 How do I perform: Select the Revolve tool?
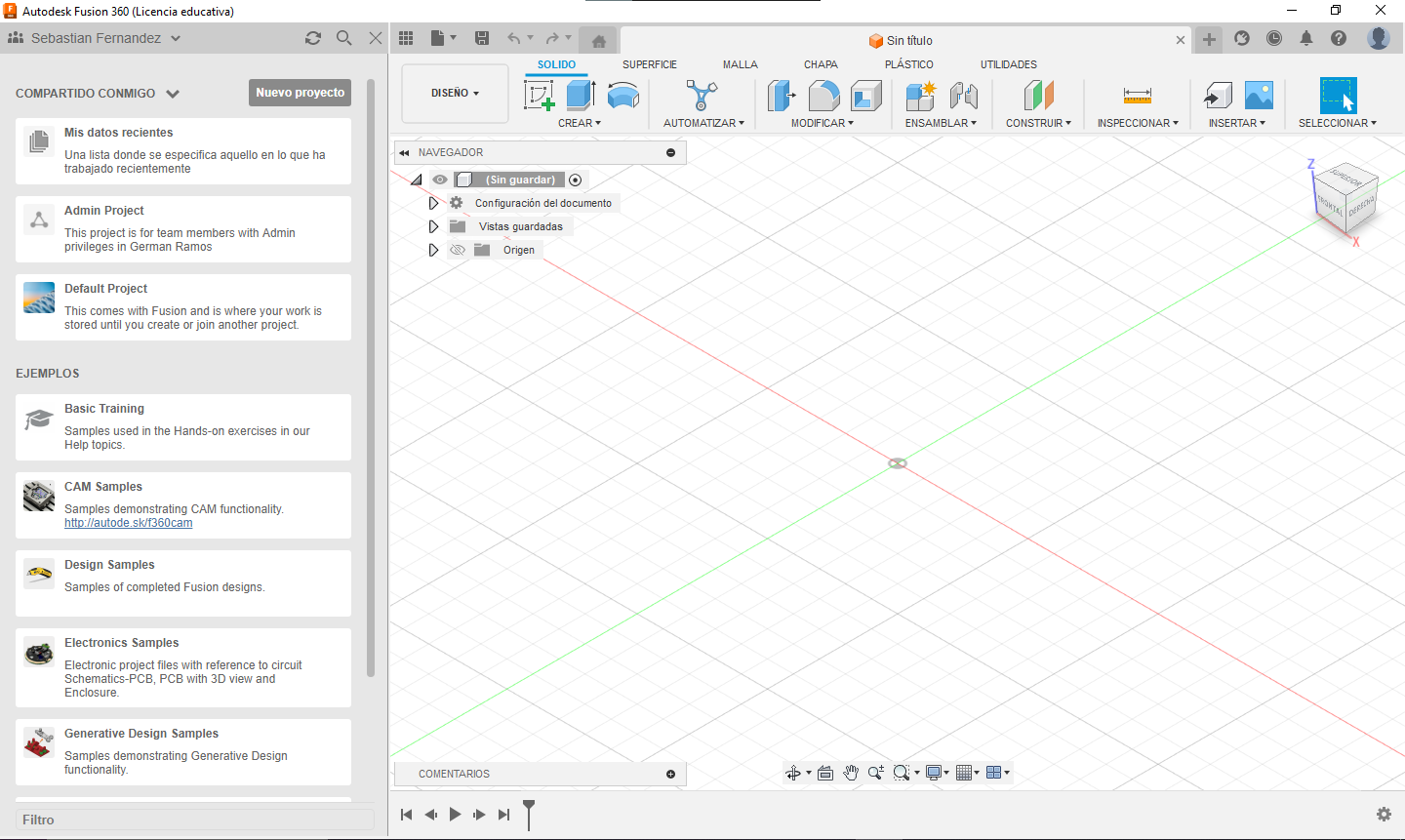(623, 95)
